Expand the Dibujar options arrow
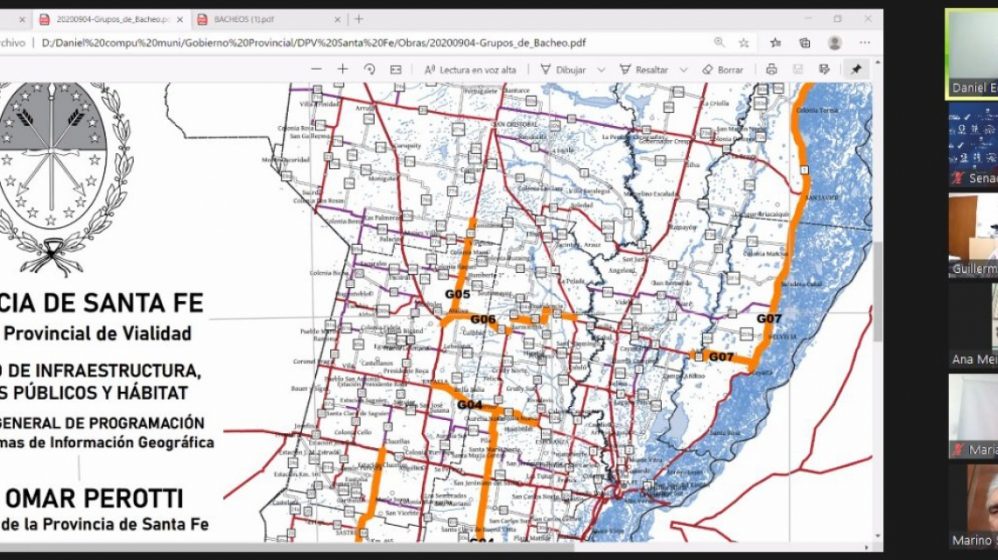 pos(602,70)
